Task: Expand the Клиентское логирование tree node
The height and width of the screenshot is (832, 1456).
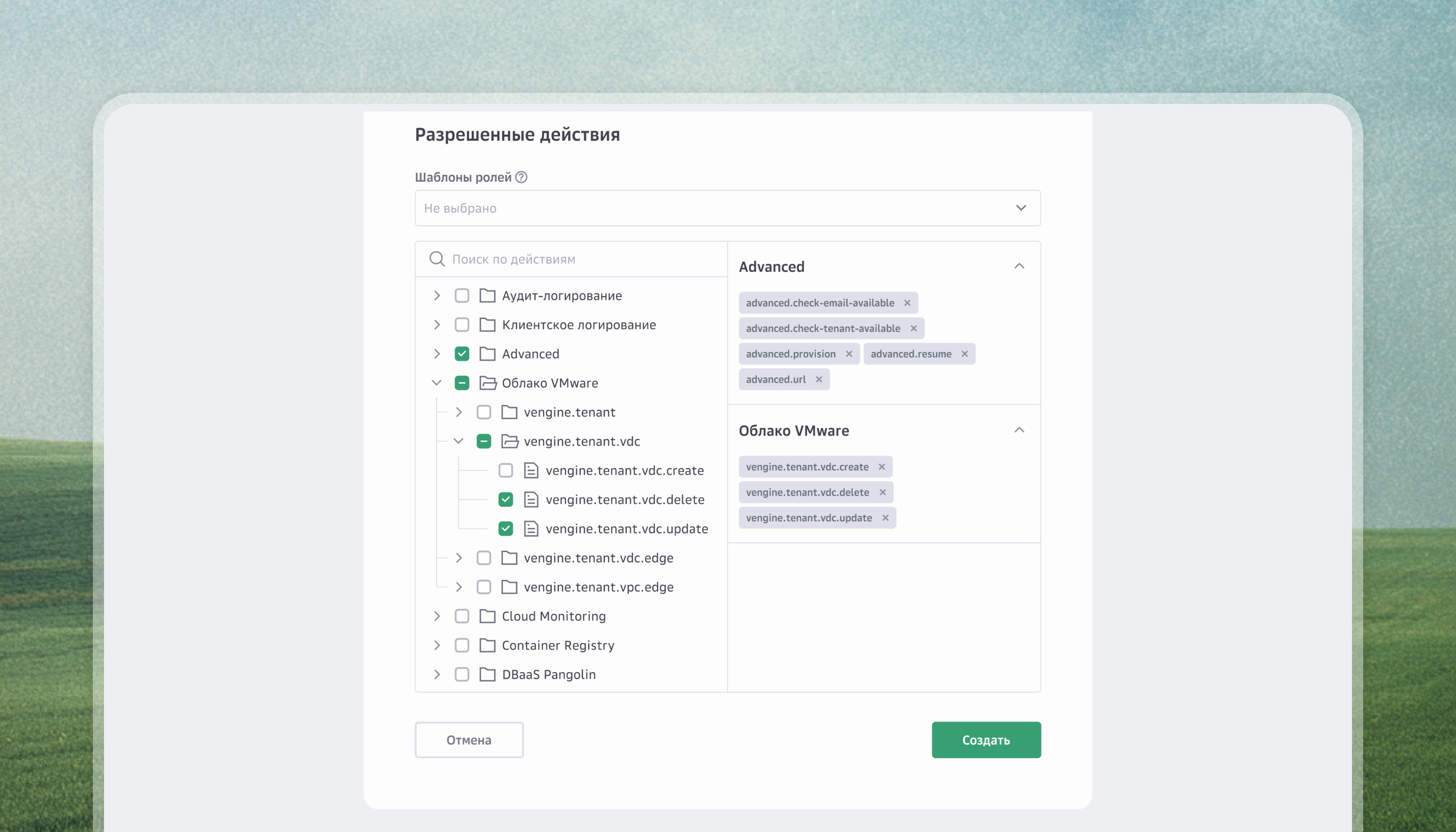Action: [x=437, y=325]
